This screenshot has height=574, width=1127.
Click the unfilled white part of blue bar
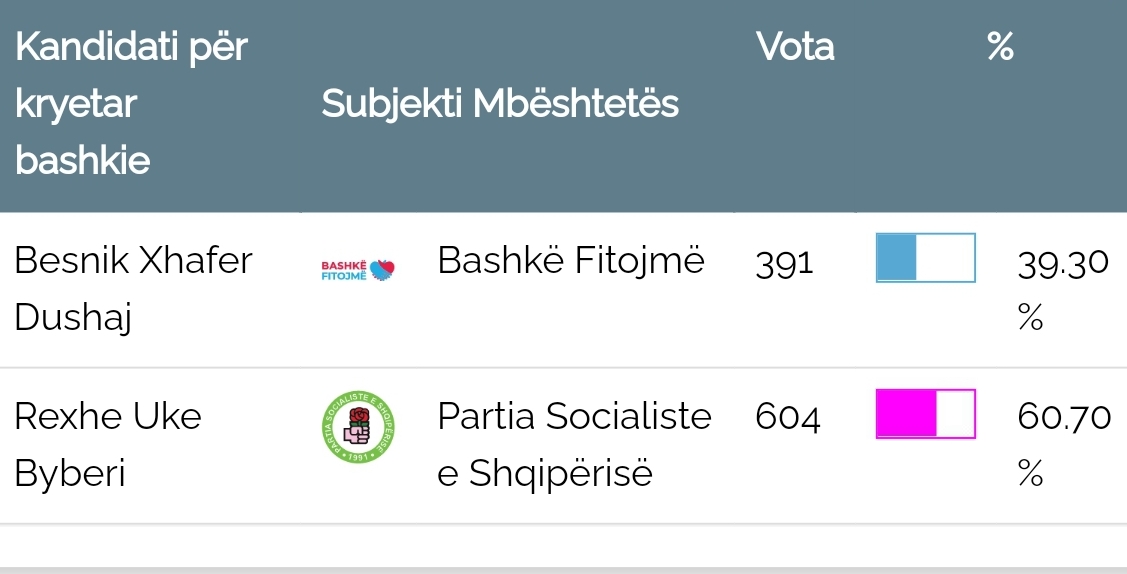coord(945,258)
